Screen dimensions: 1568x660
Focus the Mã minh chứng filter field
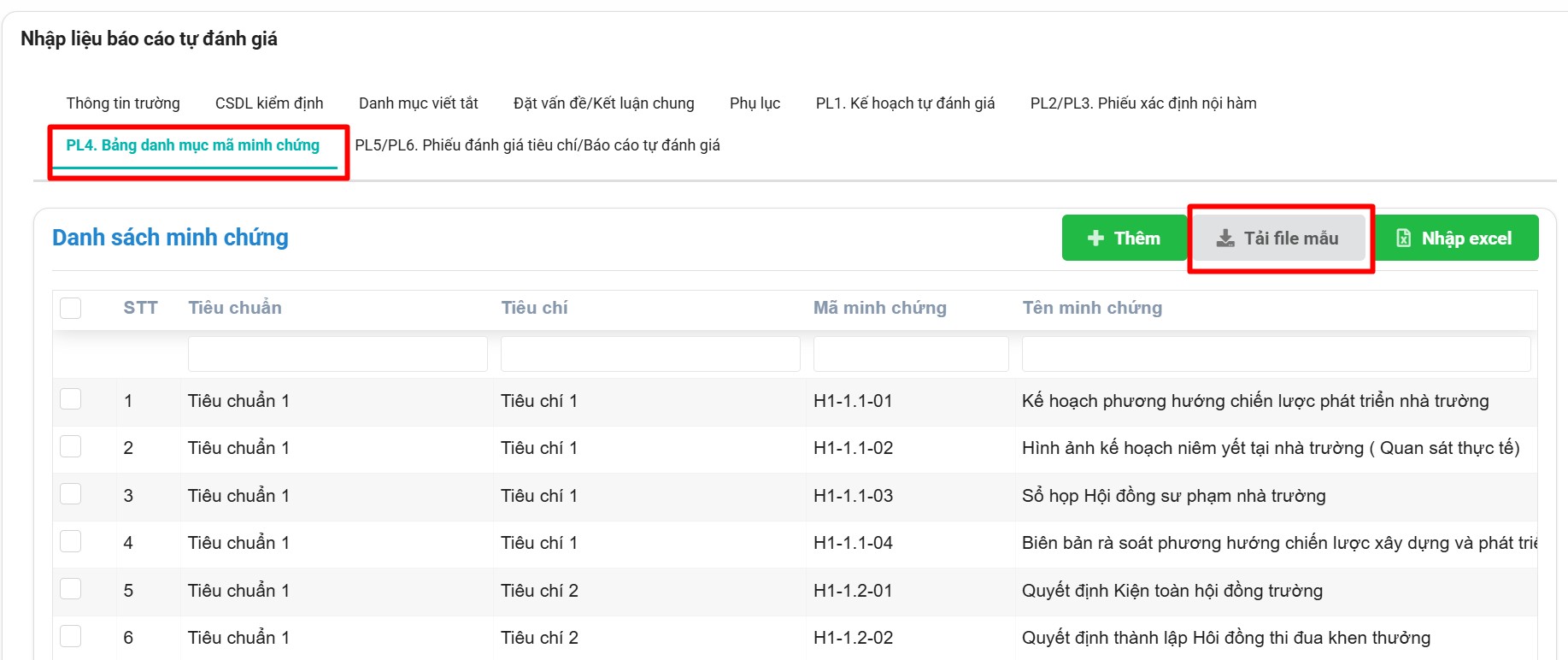click(911, 354)
